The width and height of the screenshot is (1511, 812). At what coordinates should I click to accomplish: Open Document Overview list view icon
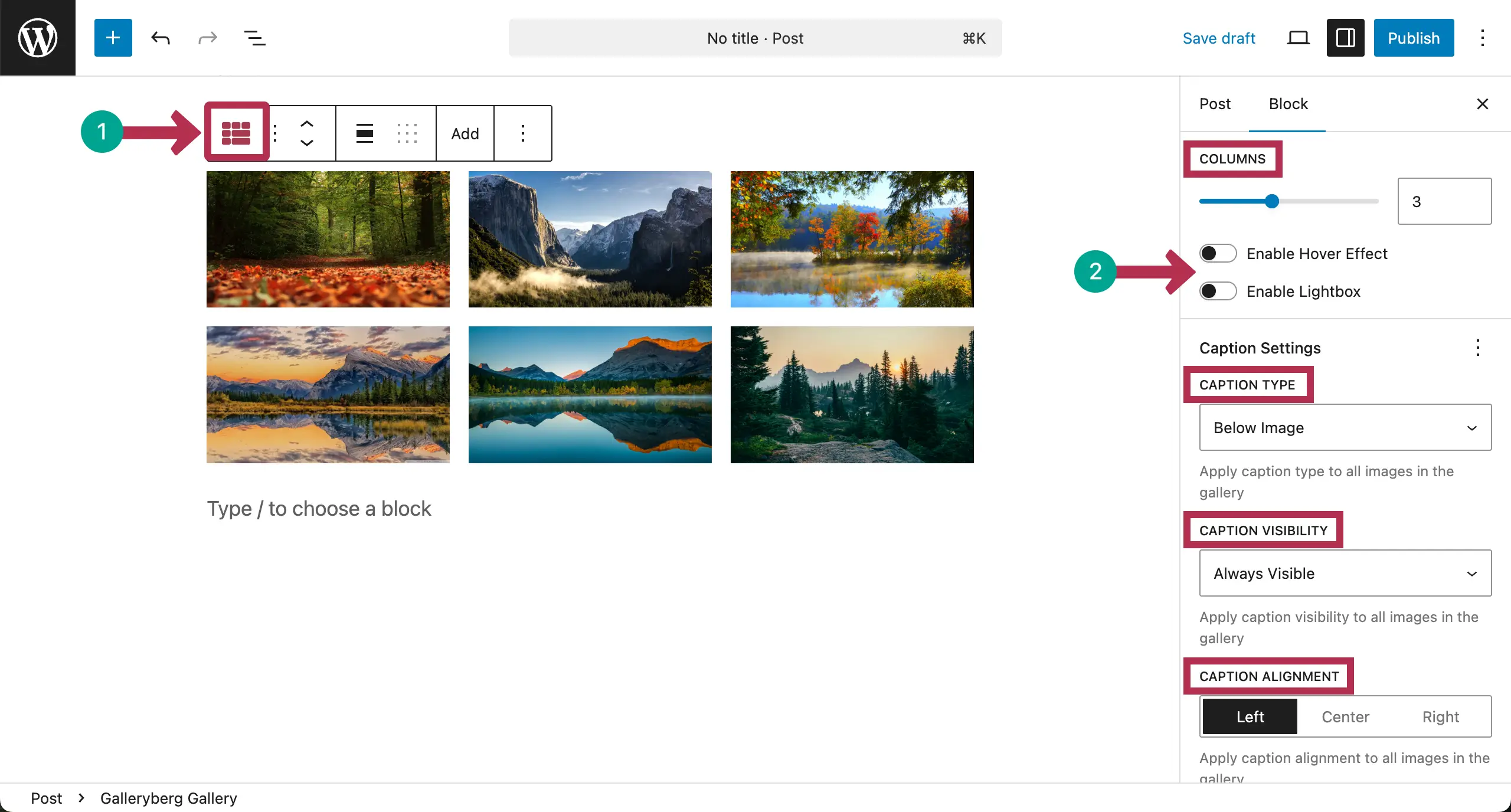click(x=254, y=38)
